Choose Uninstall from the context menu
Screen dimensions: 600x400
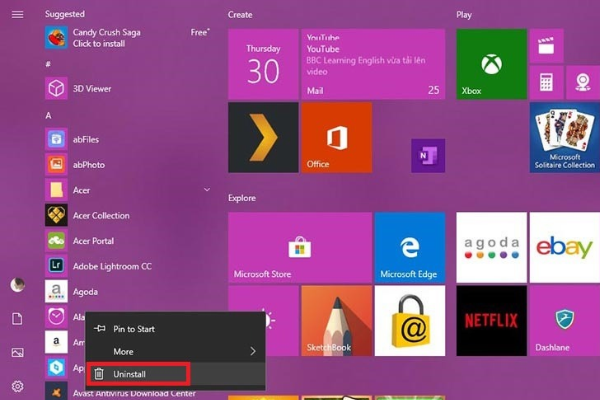[x=176, y=374]
